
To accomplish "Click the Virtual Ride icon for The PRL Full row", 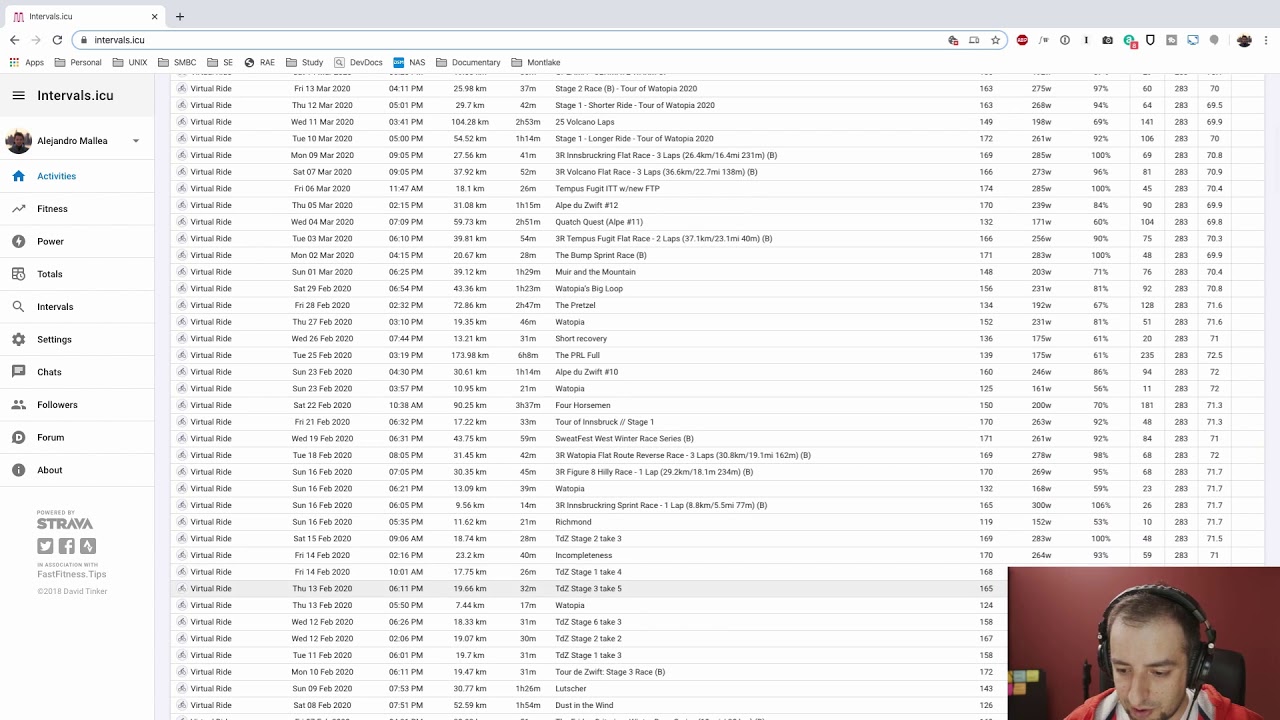I will [x=182, y=355].
